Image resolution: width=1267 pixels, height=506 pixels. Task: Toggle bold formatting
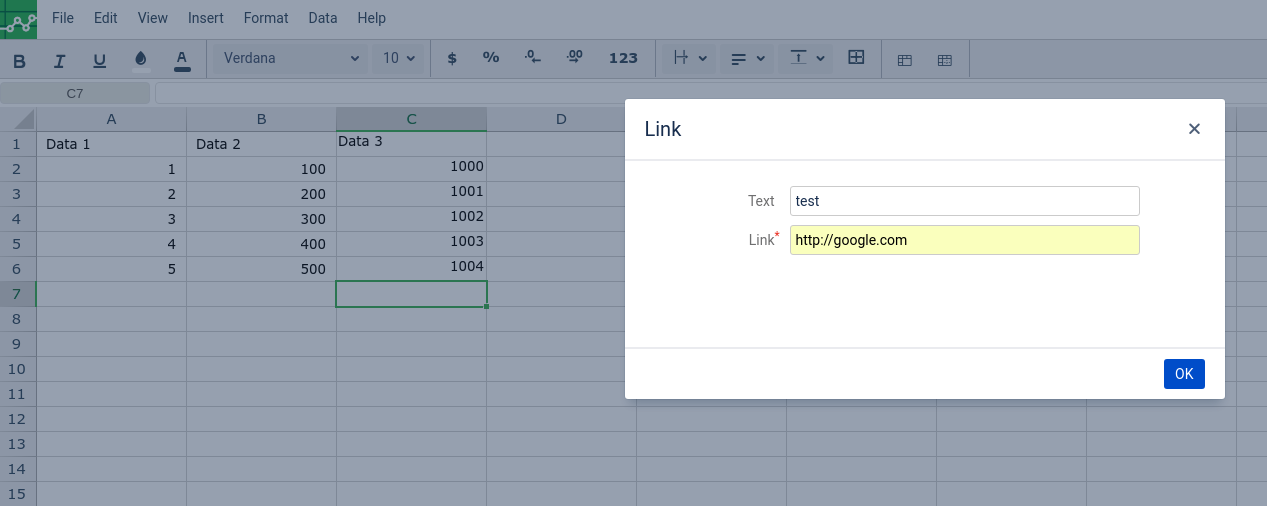click(20, 59)
